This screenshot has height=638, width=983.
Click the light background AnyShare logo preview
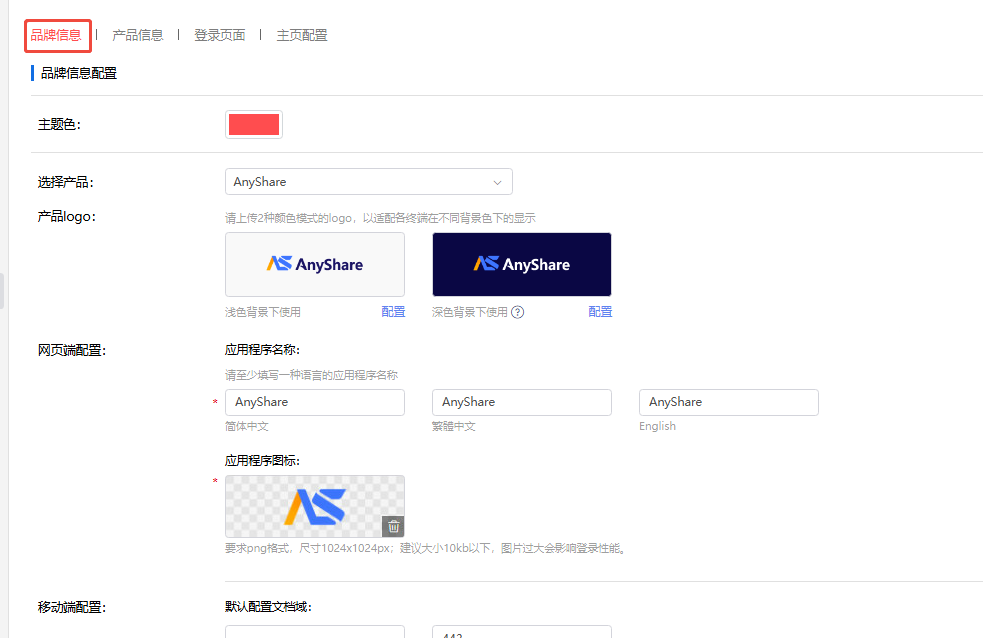[314, 263]
